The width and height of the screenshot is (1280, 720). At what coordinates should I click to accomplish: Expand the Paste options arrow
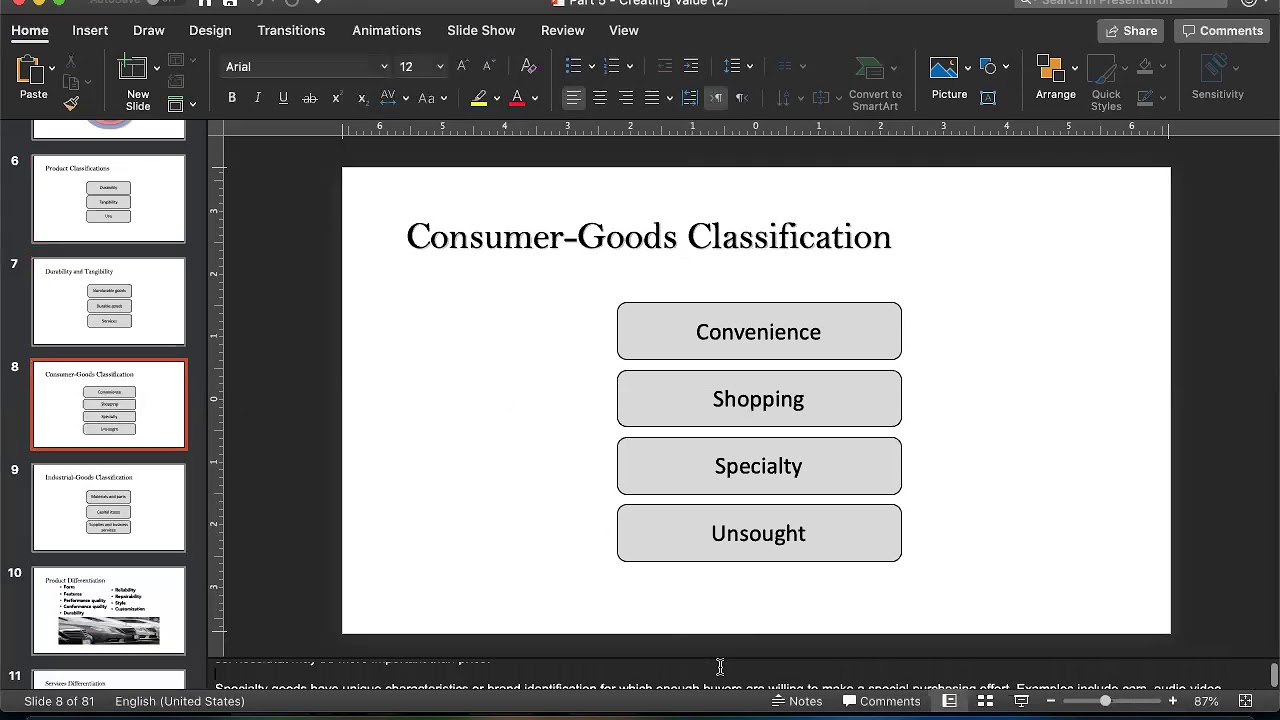(x=52, y=68)
